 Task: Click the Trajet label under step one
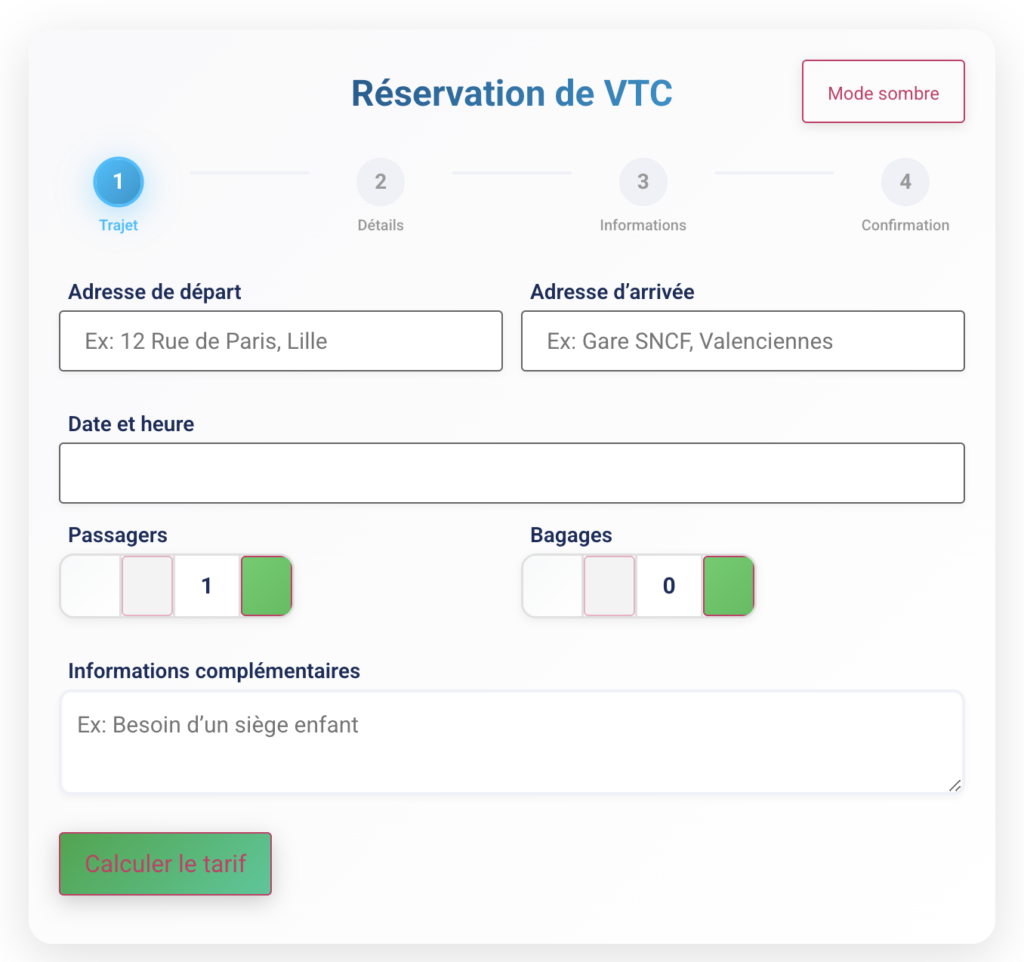pos(118,225)
